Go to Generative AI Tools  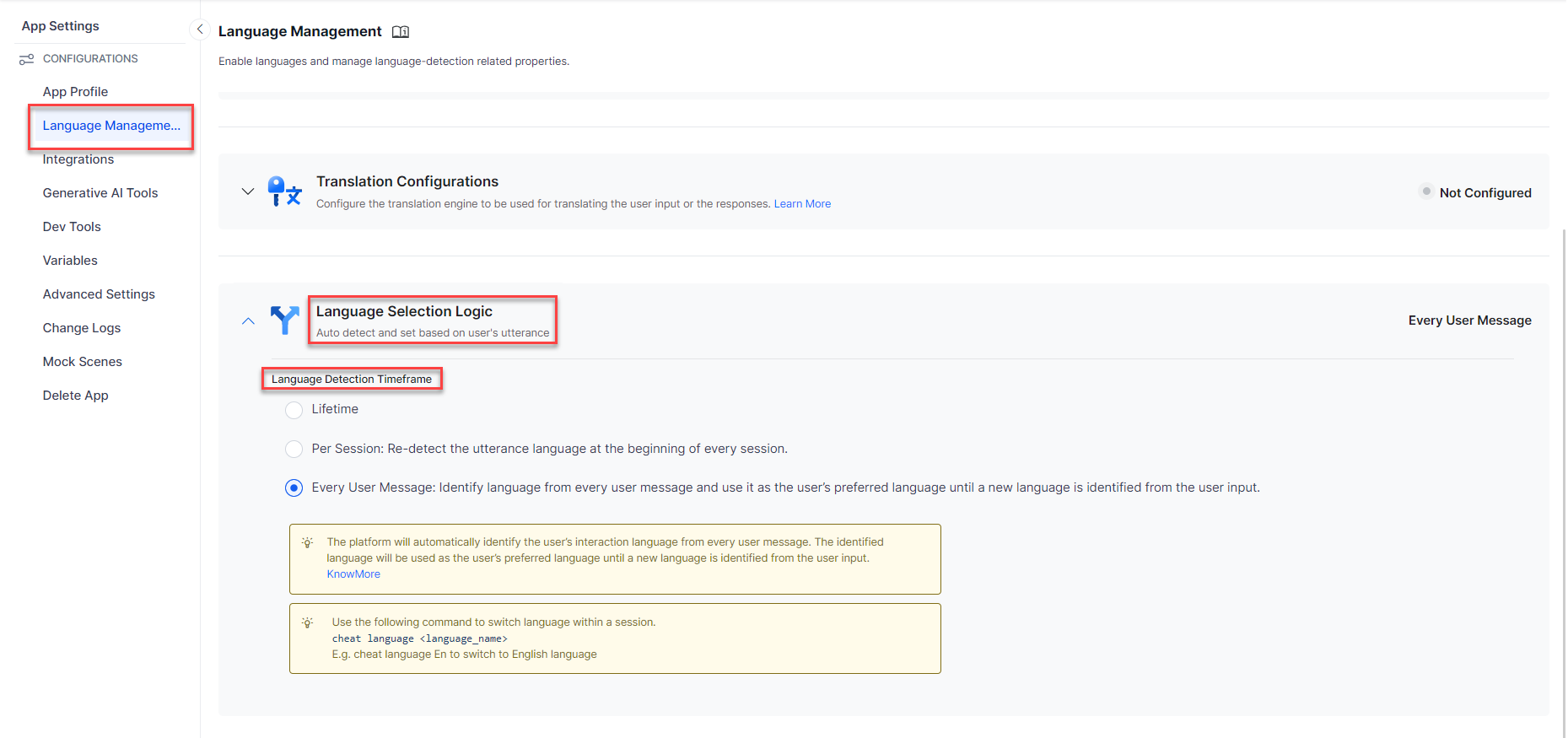100,193
